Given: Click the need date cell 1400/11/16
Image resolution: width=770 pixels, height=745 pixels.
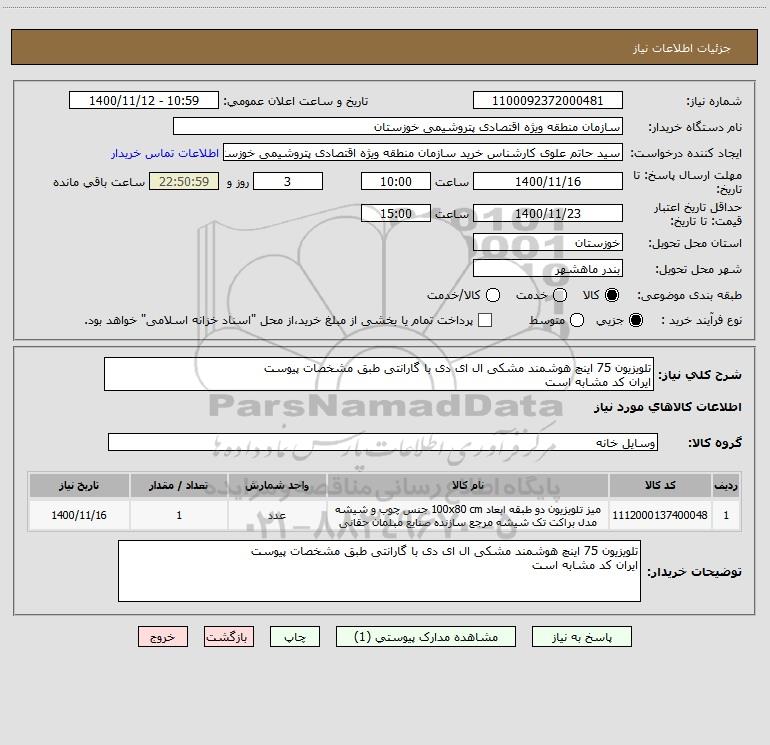Looking at the screenshot, I should (x=79, y=515).
